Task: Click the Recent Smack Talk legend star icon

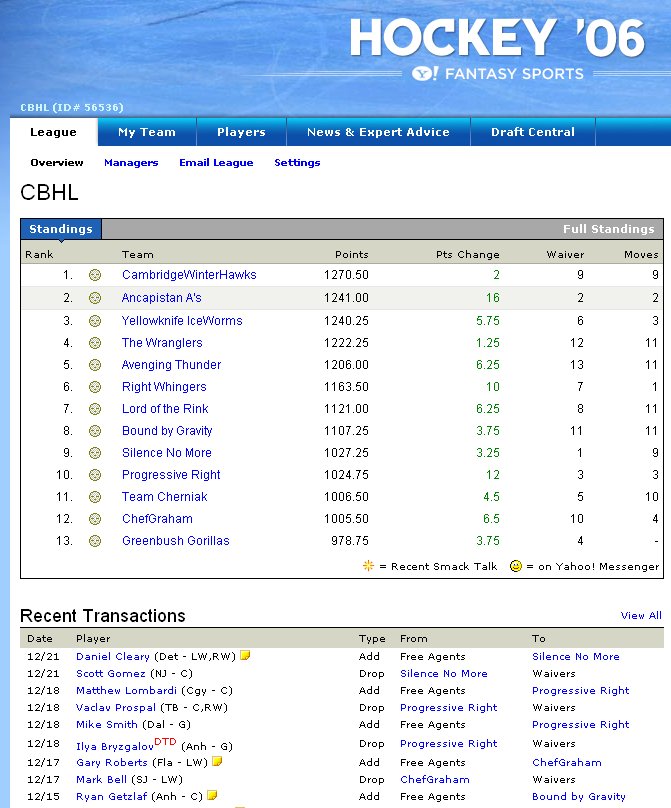Action: 368,566
